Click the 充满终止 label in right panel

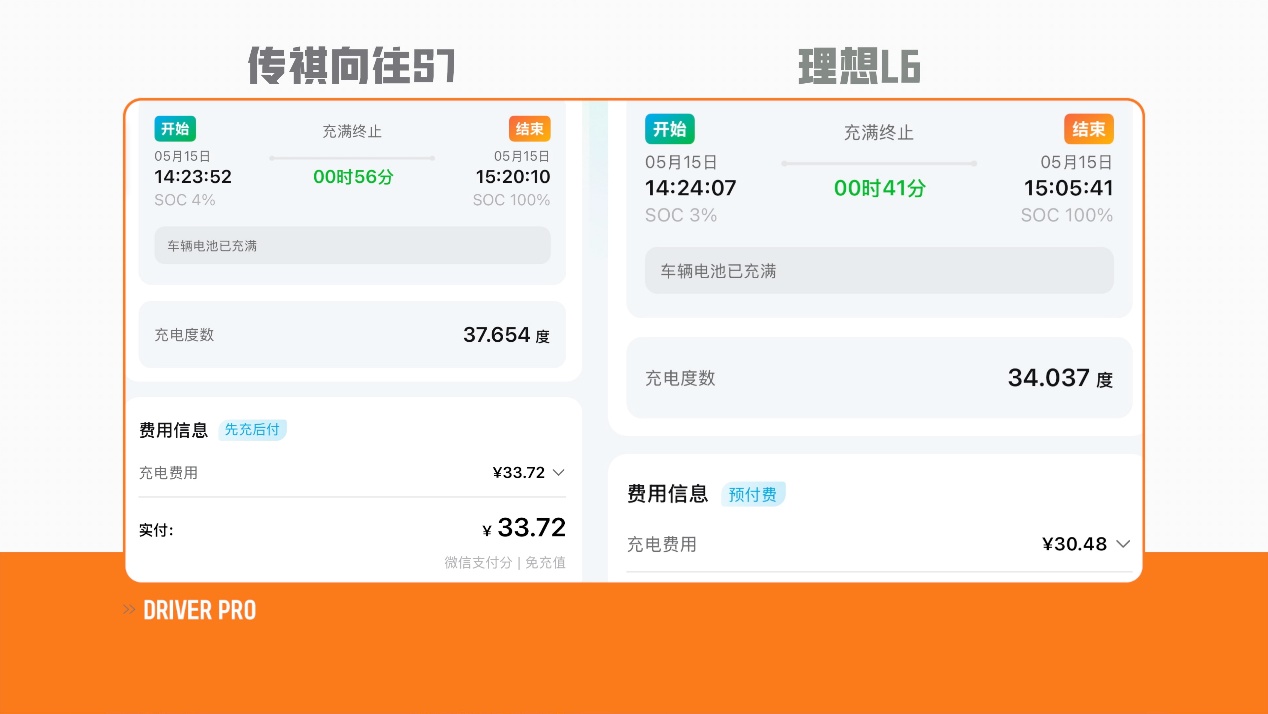point(879,132)
